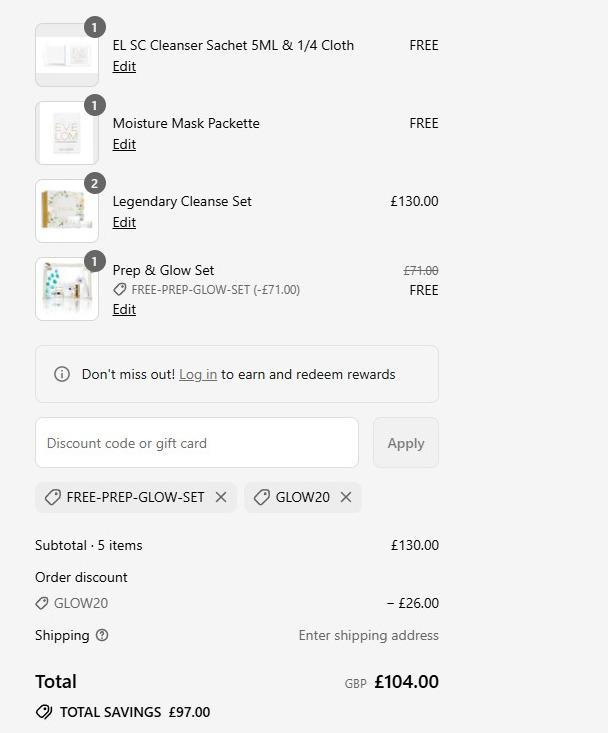Click the tag icon on FREE-PREP-GLOW-SET chip
The width and height of the screenshot is (608, 733).
point(52,497)
